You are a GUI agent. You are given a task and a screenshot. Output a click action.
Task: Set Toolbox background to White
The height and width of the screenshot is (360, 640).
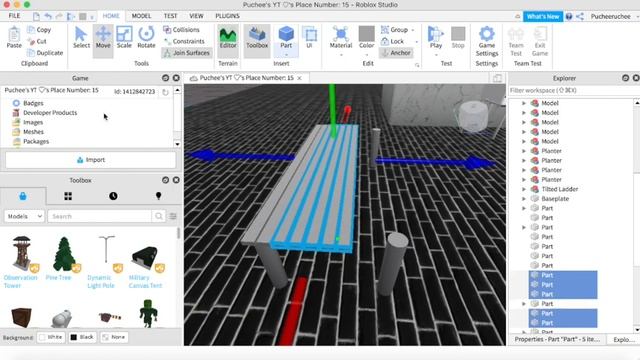51,337
